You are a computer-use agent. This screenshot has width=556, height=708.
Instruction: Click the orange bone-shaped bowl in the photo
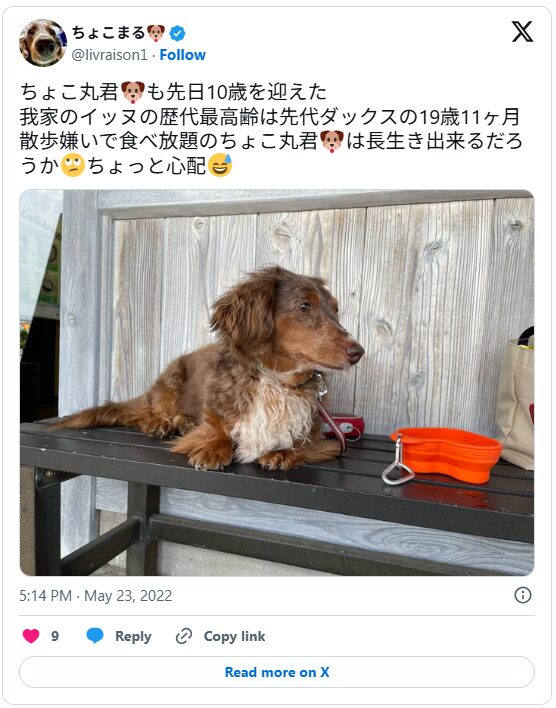446,454
